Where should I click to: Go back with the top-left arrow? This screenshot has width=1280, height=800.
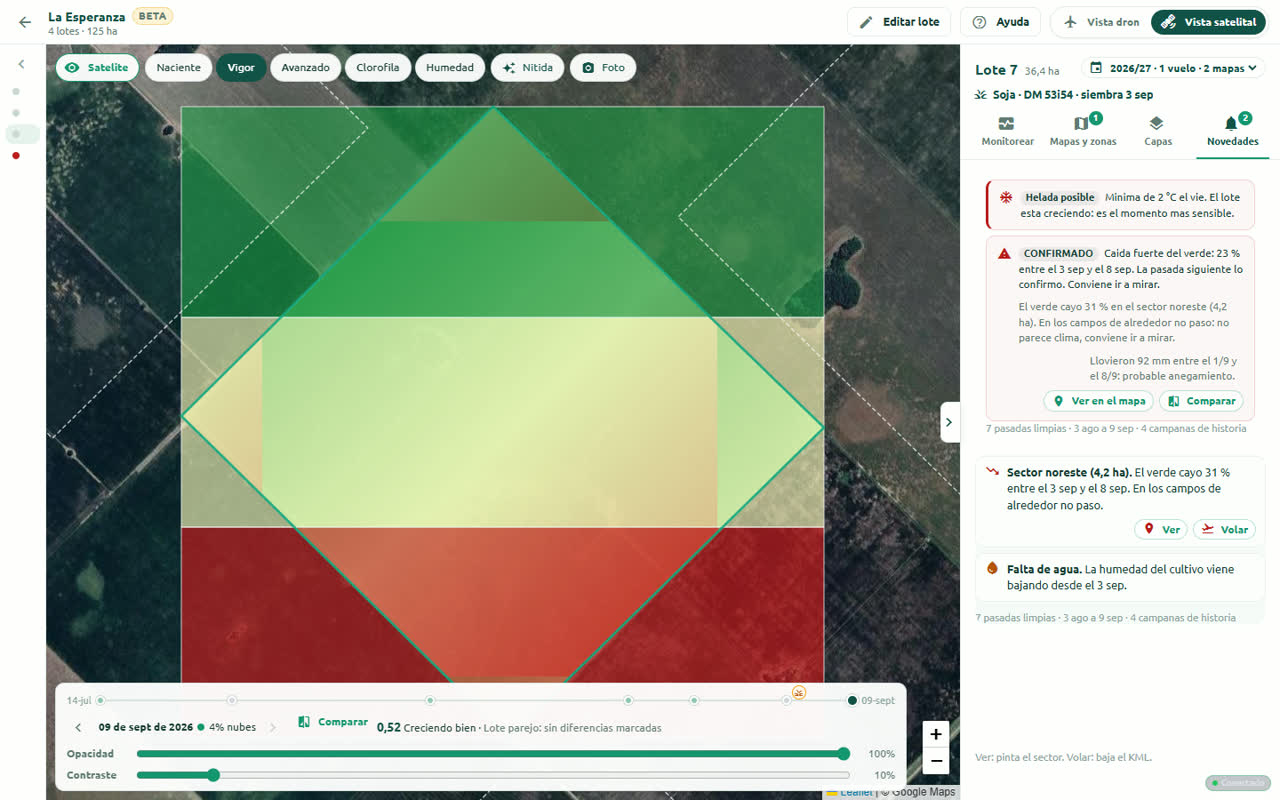(25, 22)
